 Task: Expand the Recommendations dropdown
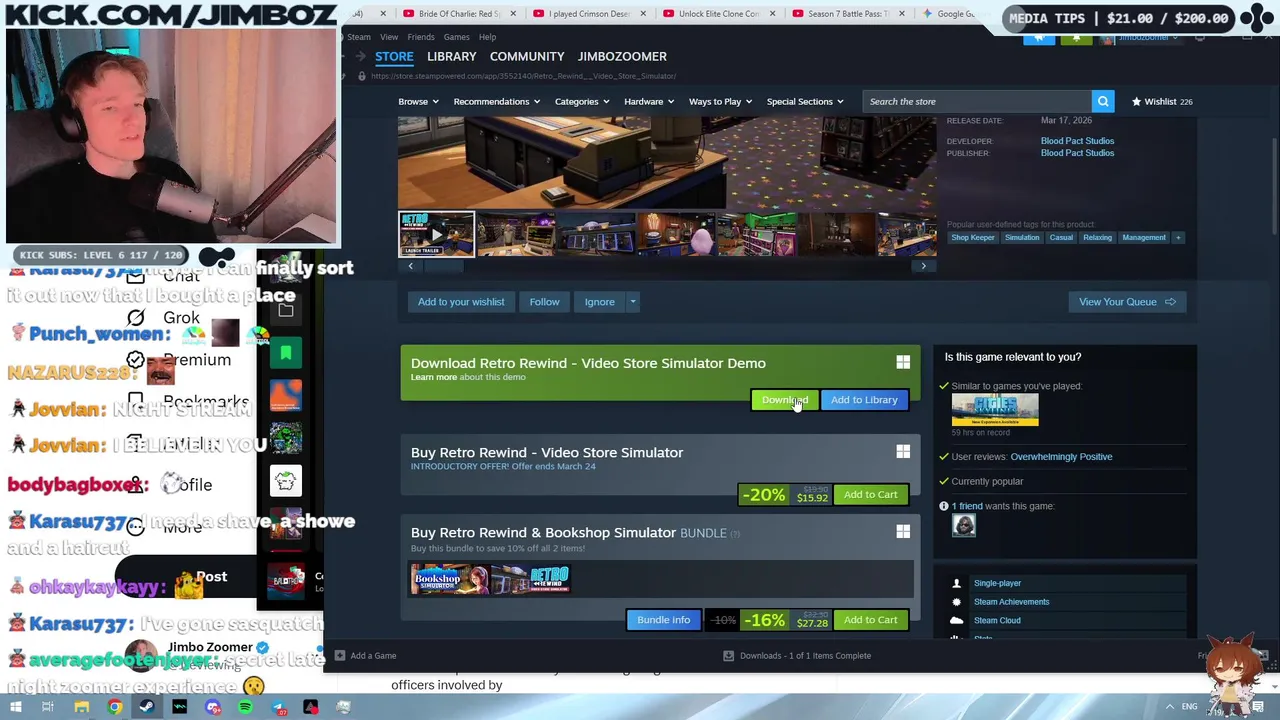pos(496,101)
